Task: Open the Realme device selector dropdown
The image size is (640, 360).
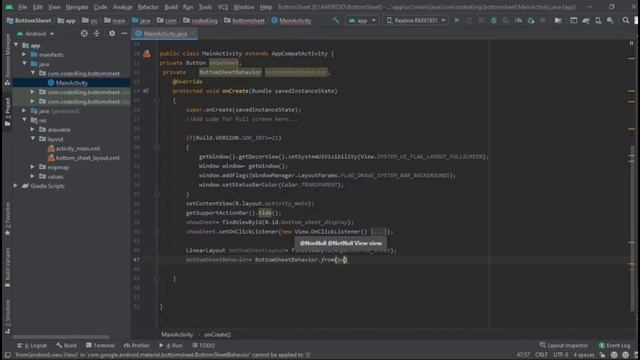Action: point(416,20)
